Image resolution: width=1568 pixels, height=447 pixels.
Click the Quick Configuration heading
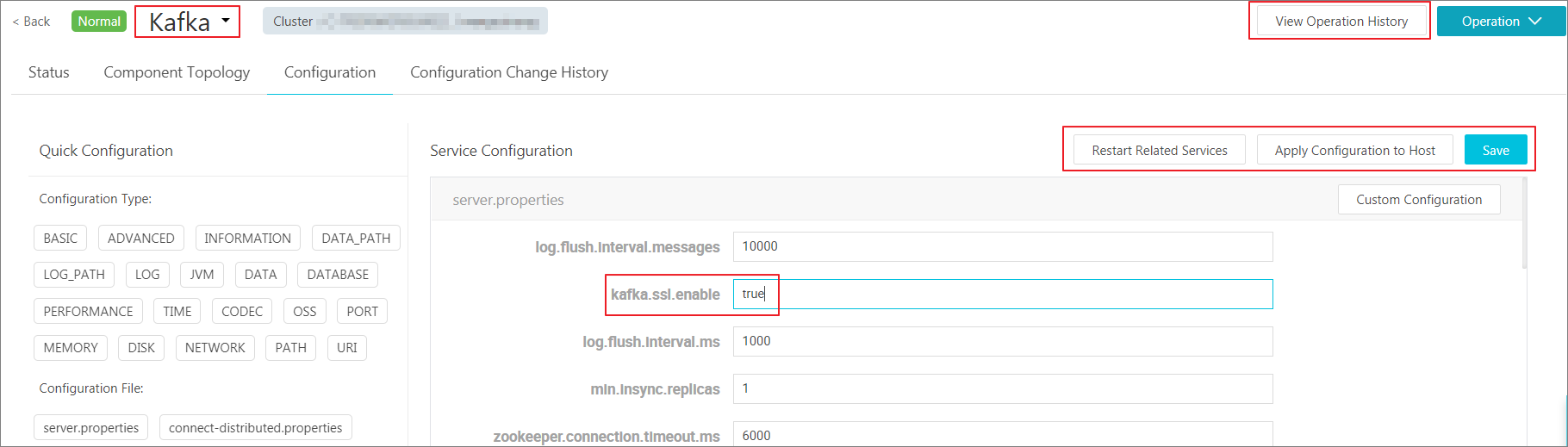106,151
